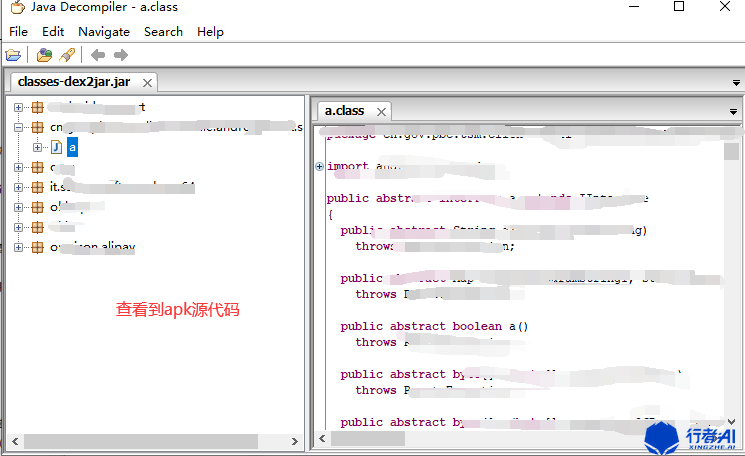The image size is (745, 456).
Task: Select the classes-dex2jar.jar tab
Action: [x=74, y=82]
